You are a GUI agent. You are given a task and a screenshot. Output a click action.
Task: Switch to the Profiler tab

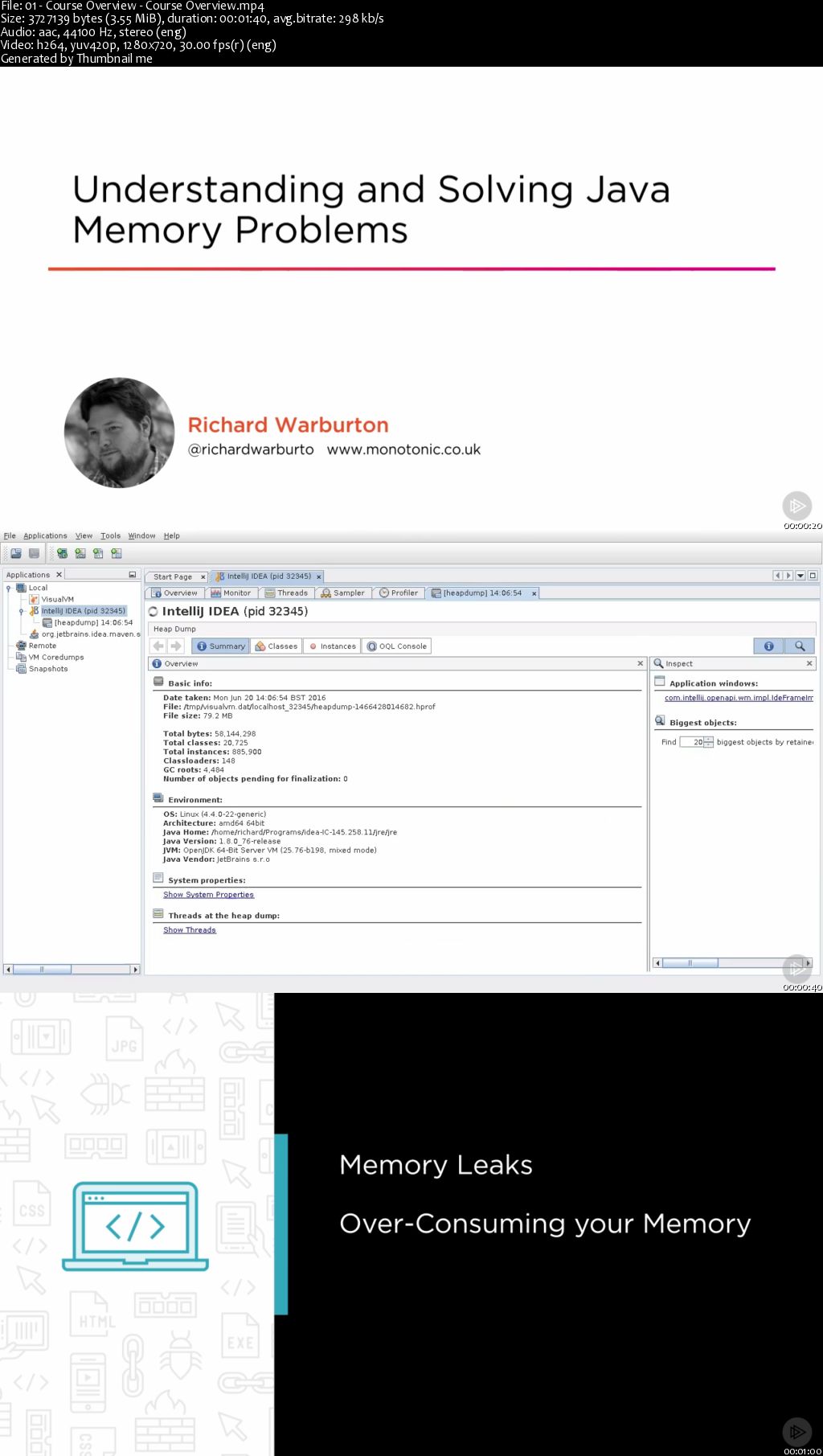pos(399,593)
